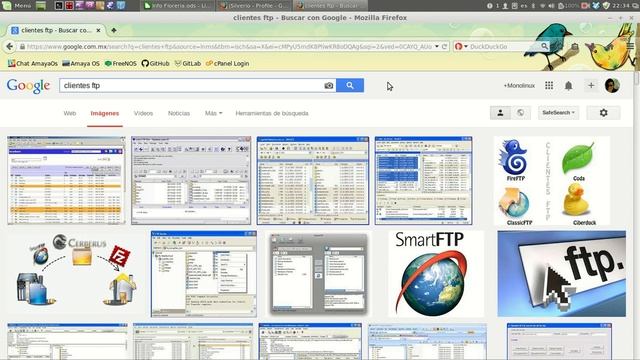Open the Google notifications bell

(x=568, y=85)
